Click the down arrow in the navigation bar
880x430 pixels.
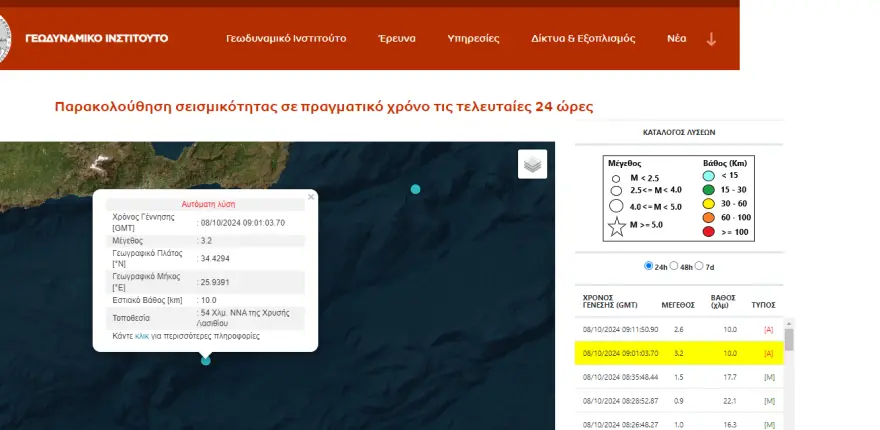[712, 39]
